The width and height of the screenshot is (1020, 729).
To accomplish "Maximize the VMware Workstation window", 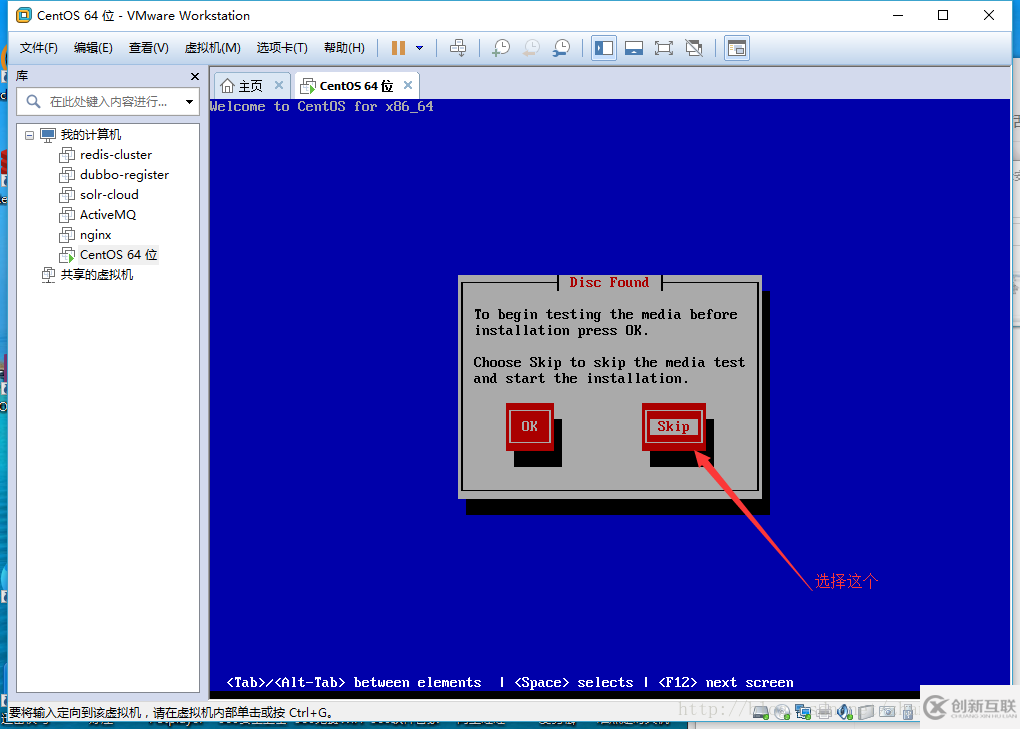I will [943, 15].
